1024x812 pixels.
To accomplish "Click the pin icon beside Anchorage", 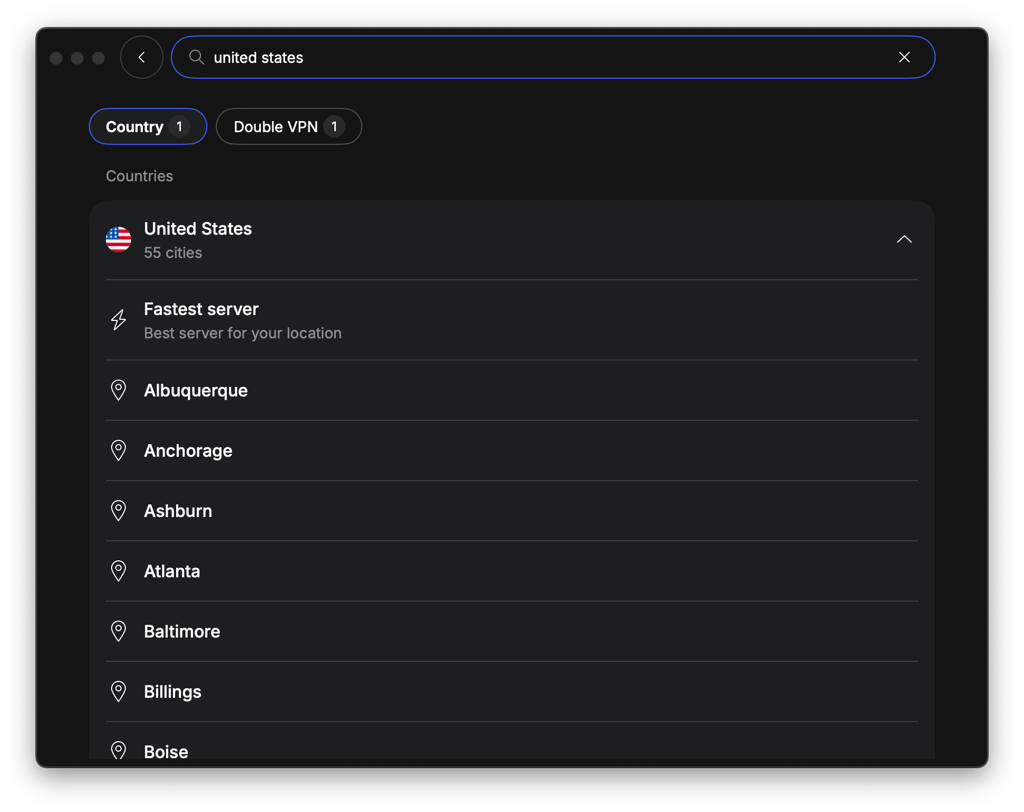I will (118, 450).
